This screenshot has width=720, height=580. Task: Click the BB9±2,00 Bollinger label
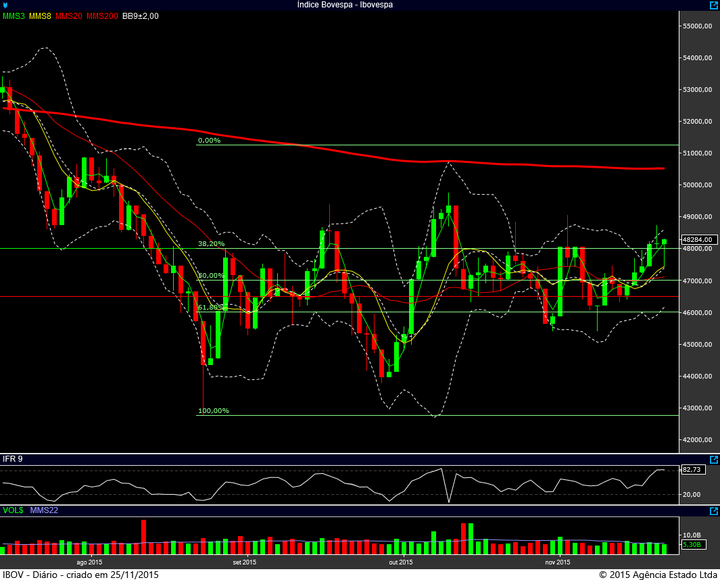click(141, 16)
